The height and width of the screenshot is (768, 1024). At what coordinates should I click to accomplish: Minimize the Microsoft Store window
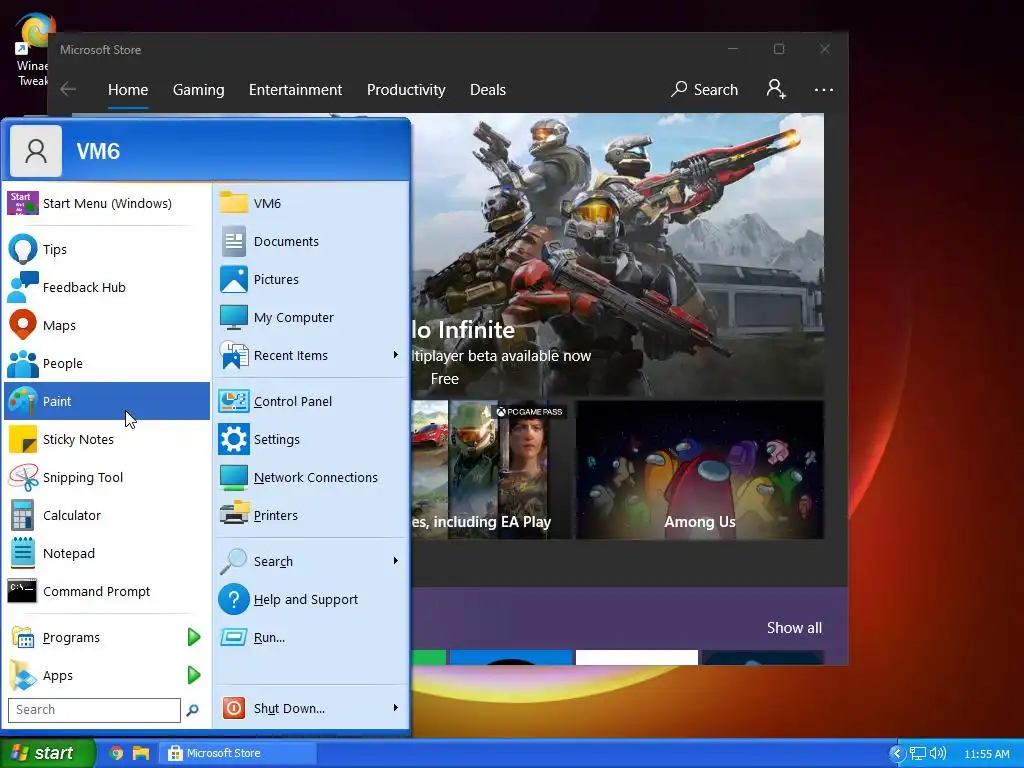[x=733, y=49]
